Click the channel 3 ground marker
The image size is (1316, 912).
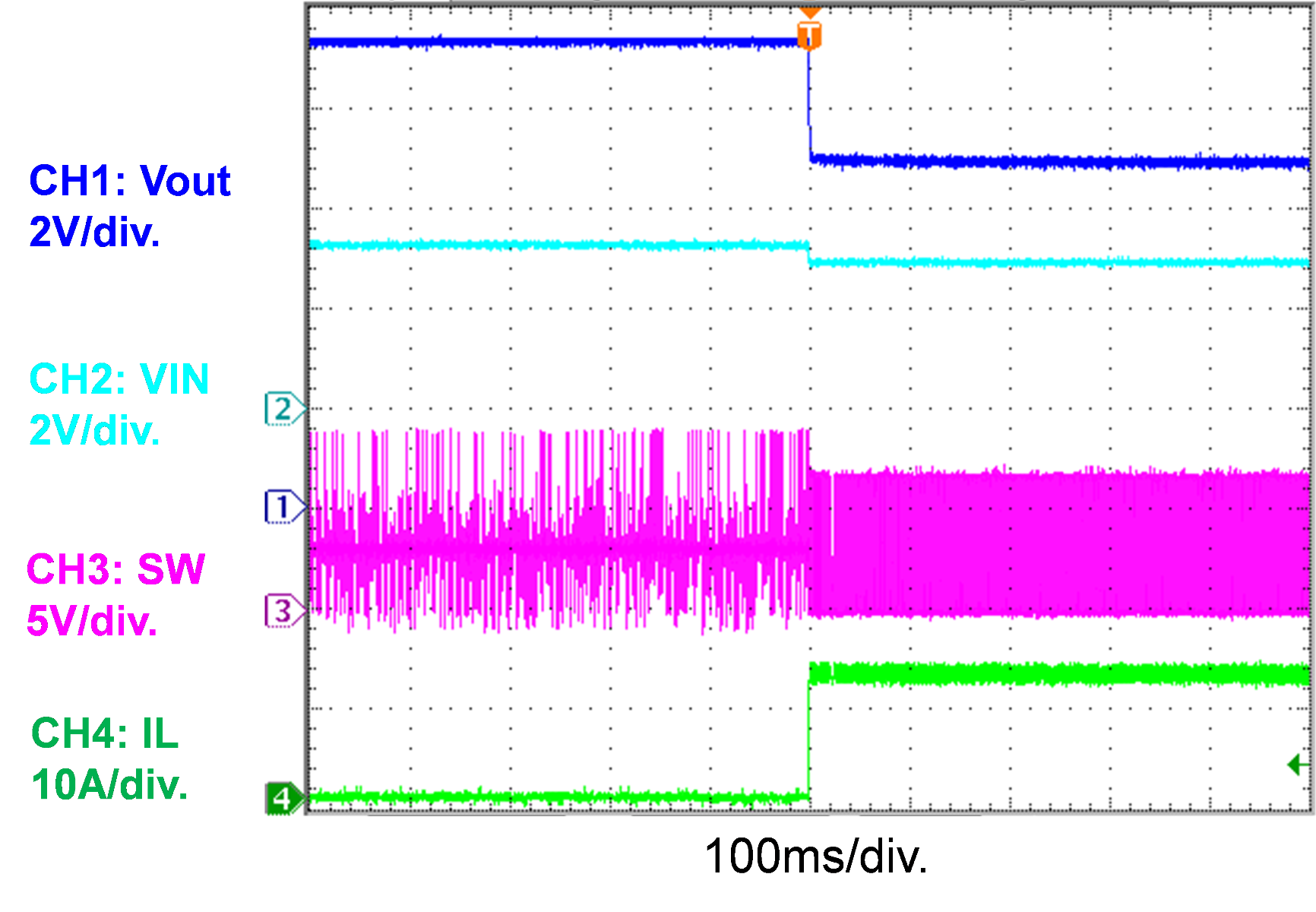pos(285,611)
